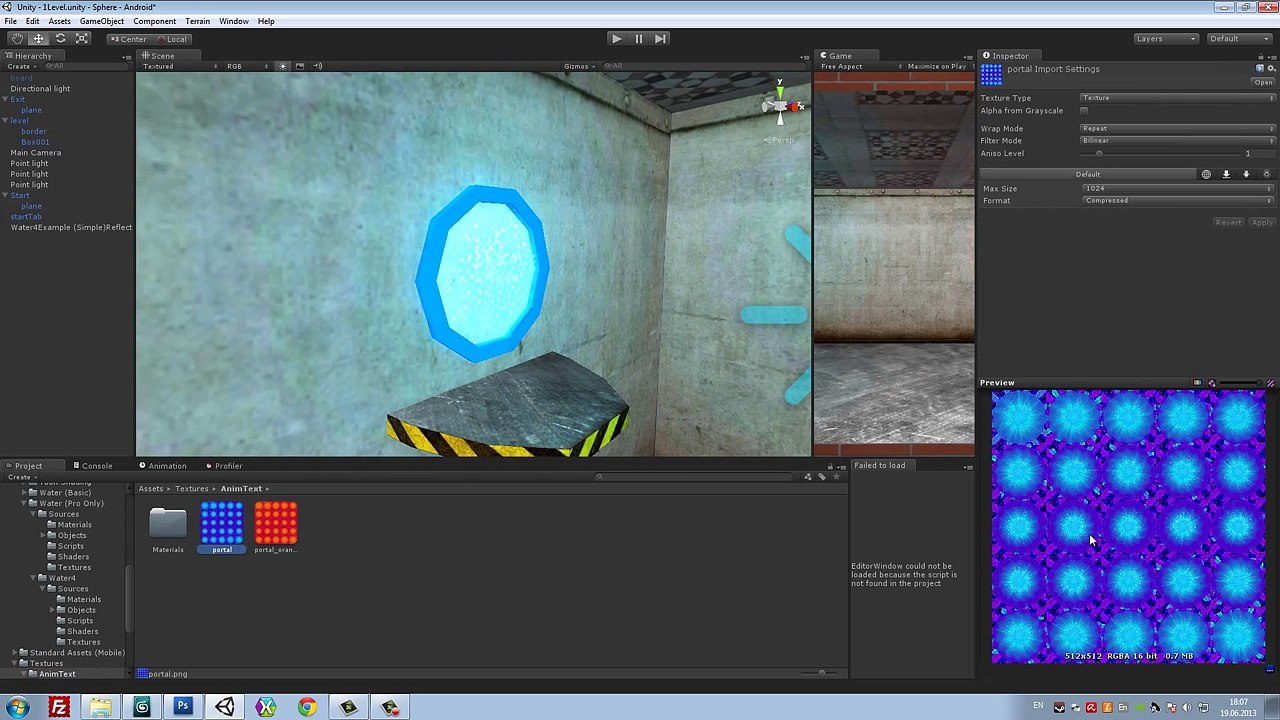The height and width of the screenshot is (720, 1280).
Task: Click the Pause button in toolbar
Action: click(x=638, y=38)
